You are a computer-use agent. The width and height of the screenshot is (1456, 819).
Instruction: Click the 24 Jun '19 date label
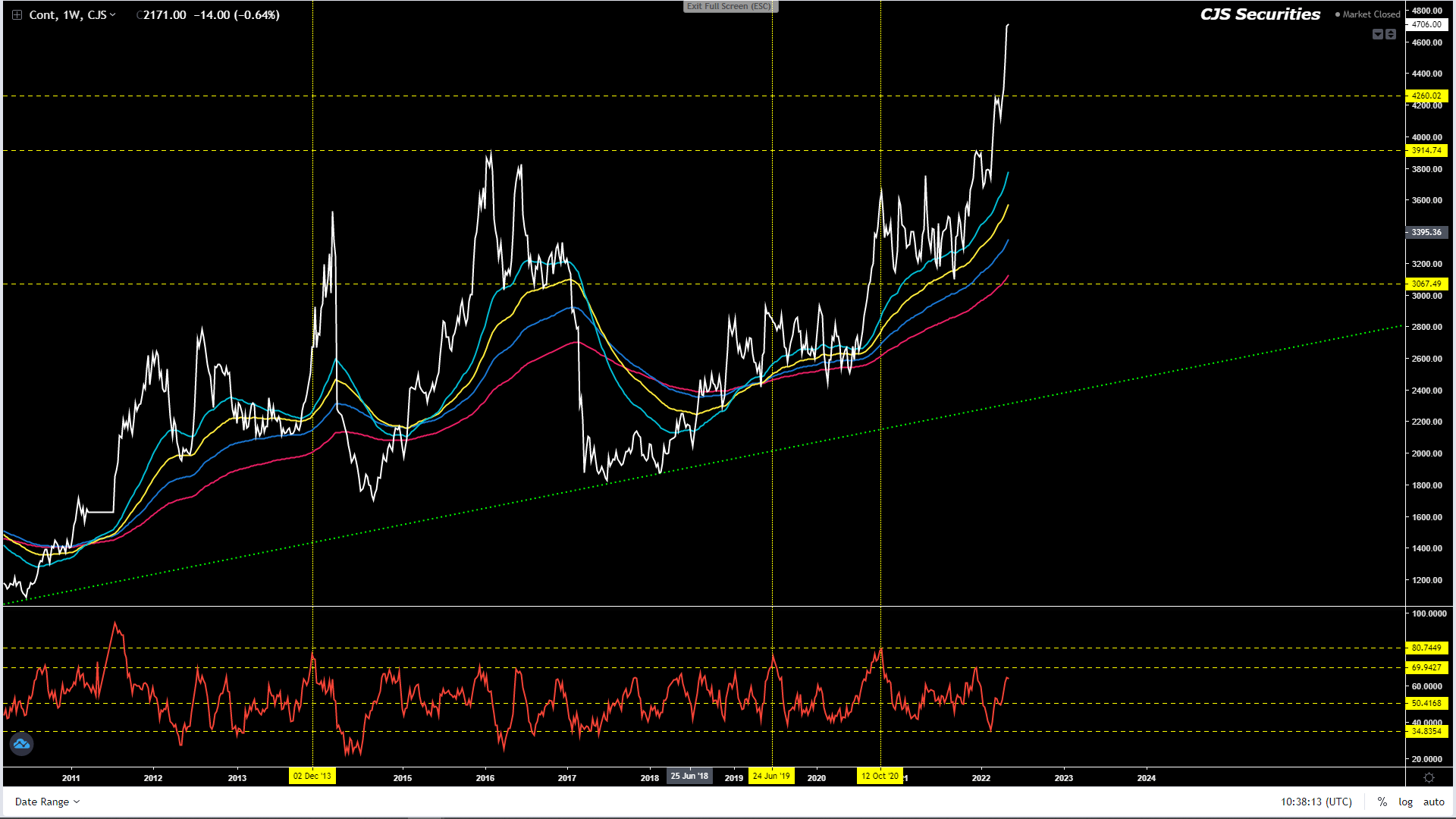pyautogui.click(x=771, y=776)
